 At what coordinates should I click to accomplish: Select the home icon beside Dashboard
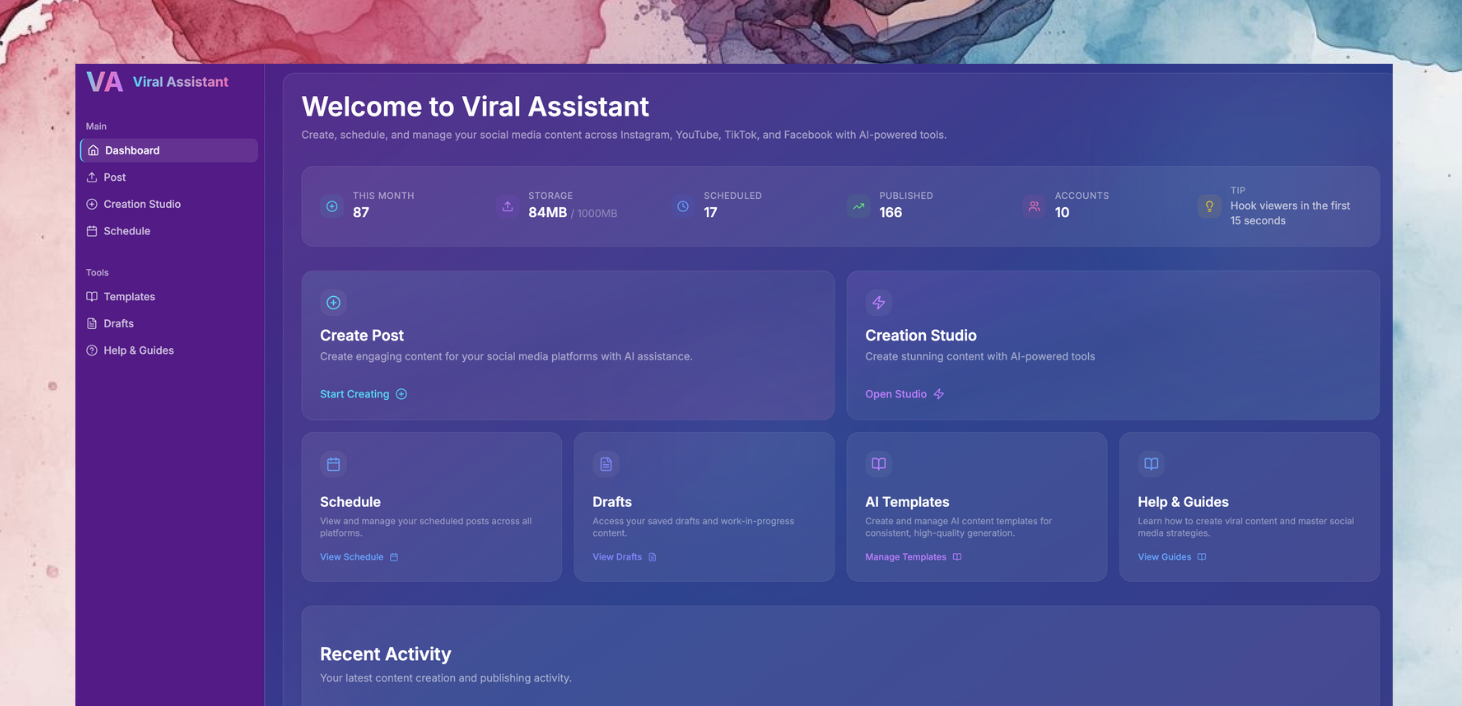pyautogui.click(x=92, y=150)
